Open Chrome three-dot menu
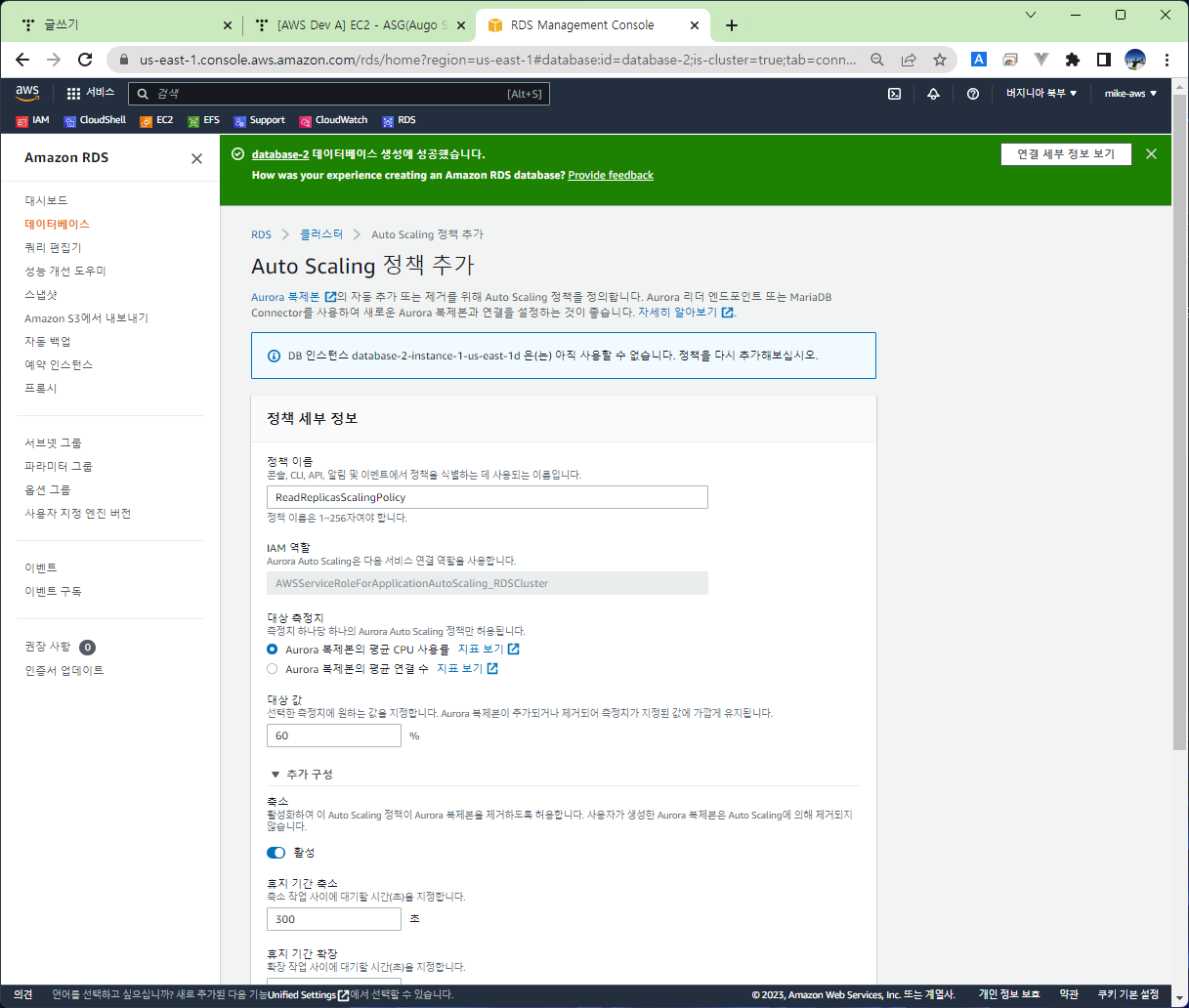Screen dimensions: 1189x1008 [1167, 60]
